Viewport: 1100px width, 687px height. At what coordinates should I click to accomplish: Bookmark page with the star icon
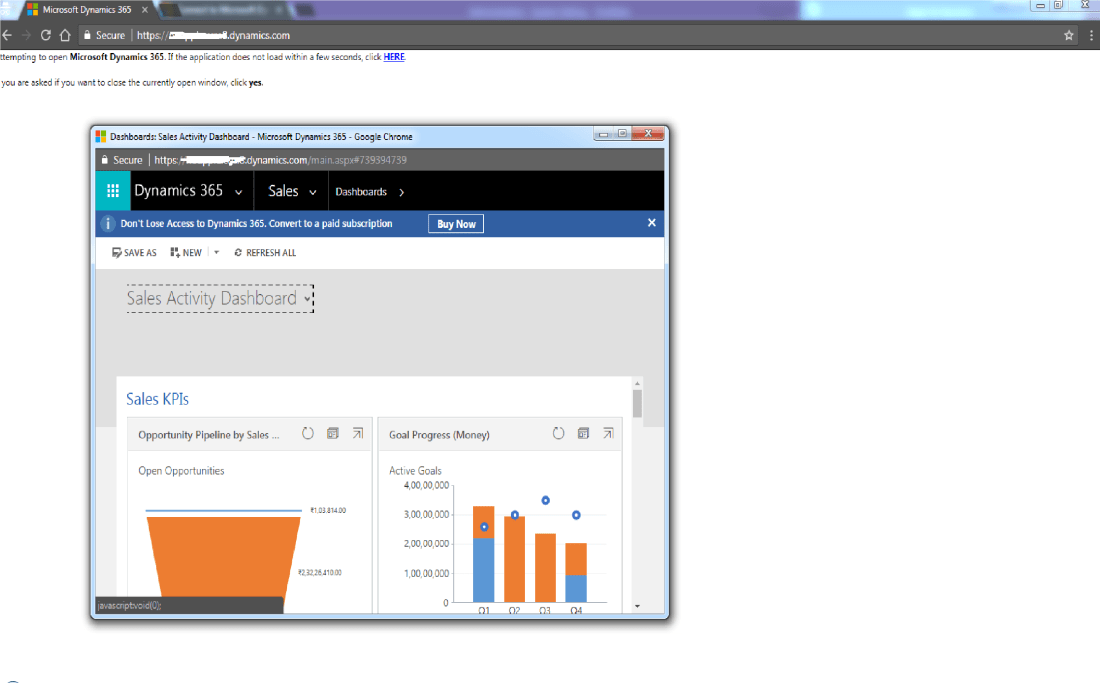coord(1068,35)
